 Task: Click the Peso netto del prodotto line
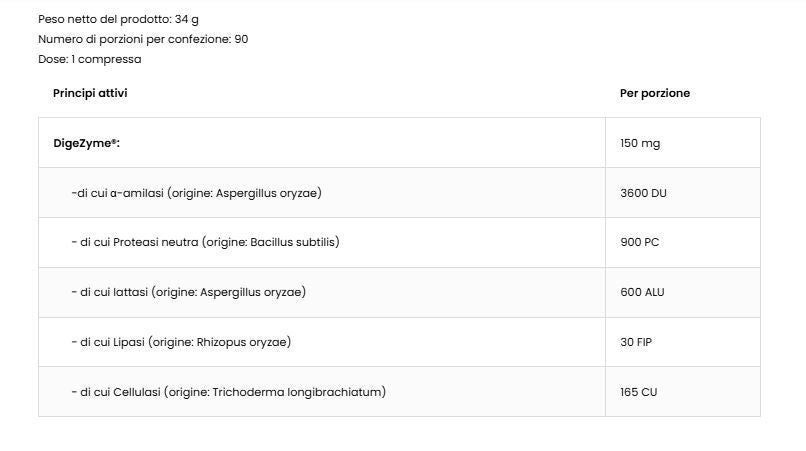coord(118,19)
